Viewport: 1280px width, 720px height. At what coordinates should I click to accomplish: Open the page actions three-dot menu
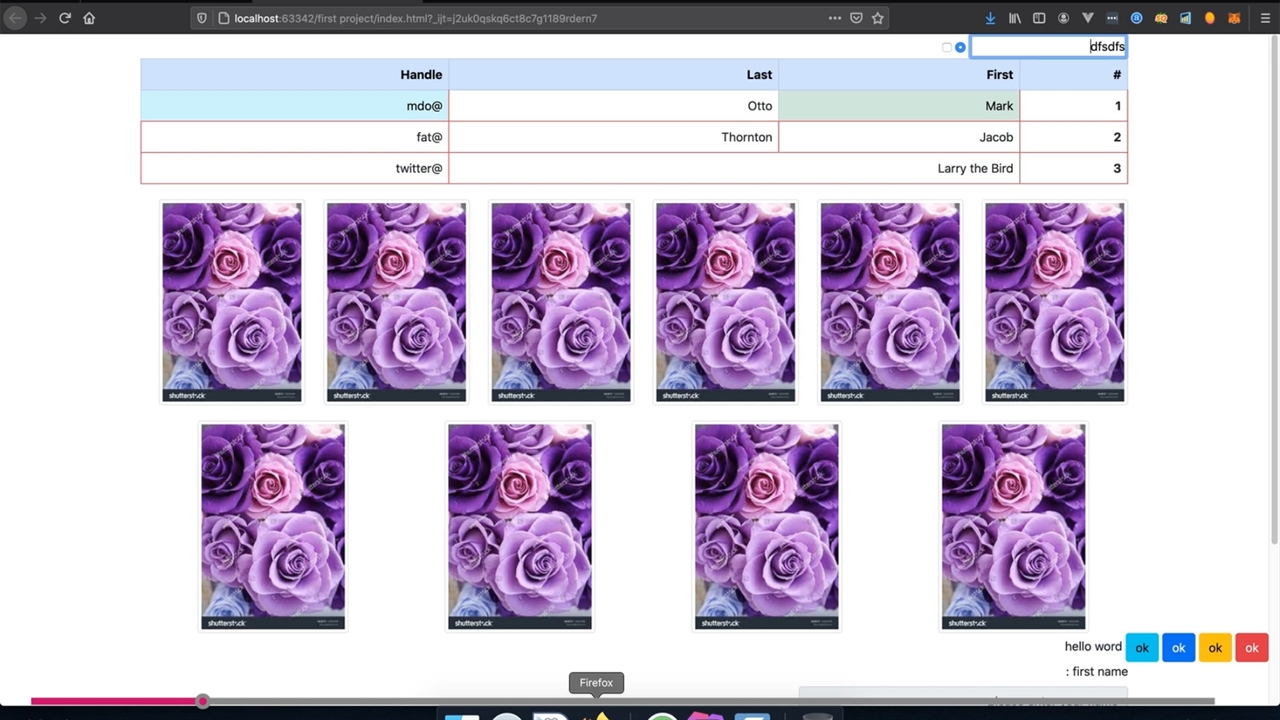click(834, 18)
